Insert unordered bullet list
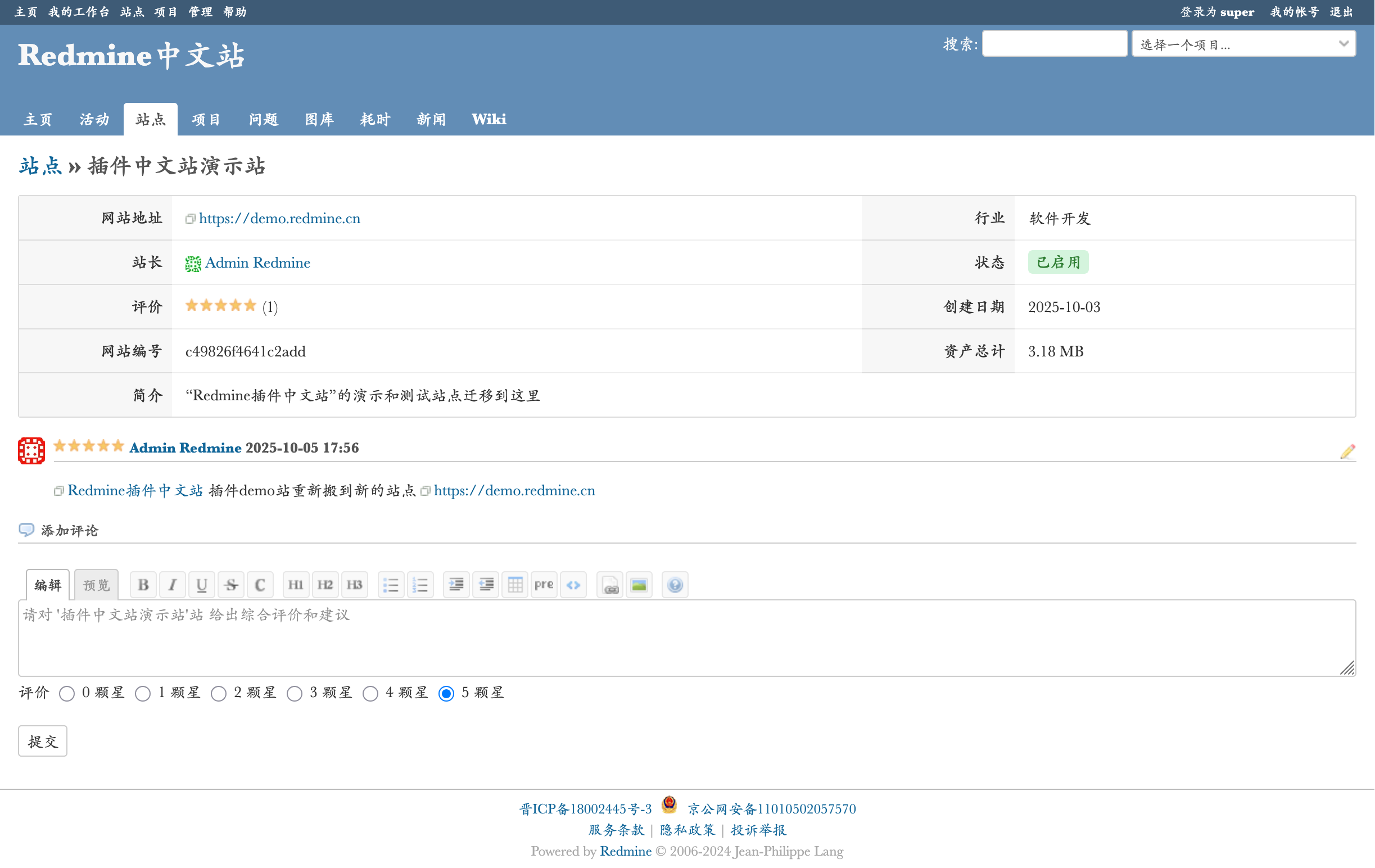 [391, 585]
